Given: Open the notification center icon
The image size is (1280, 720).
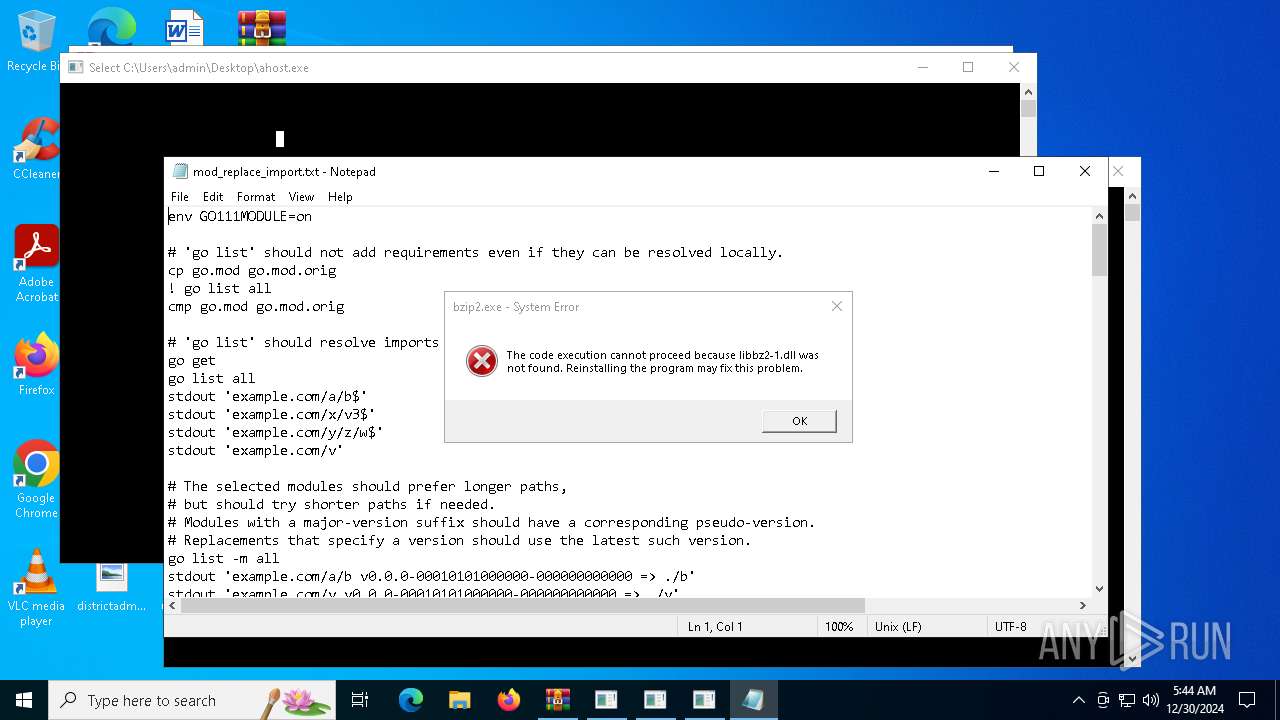Looking at the screenshot, I should tap(1247, 700).
